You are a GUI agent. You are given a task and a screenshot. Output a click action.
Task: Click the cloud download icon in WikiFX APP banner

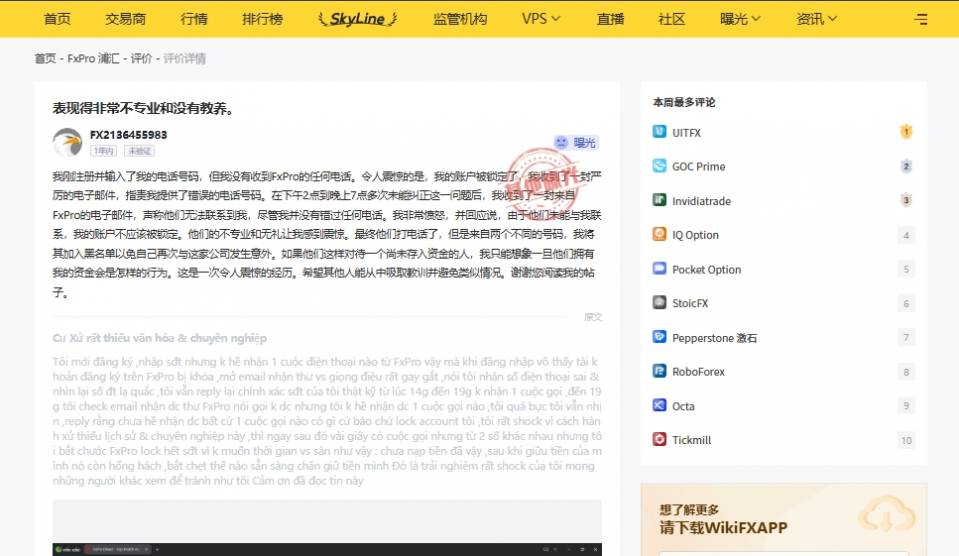[x=887, y=515]
